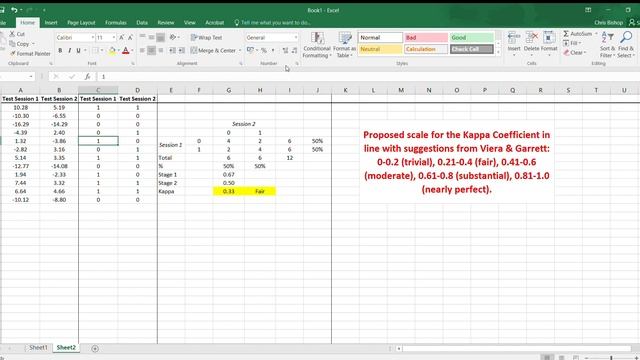
Task: Apply the Calculation cell style
Action: tap(426, 49)
